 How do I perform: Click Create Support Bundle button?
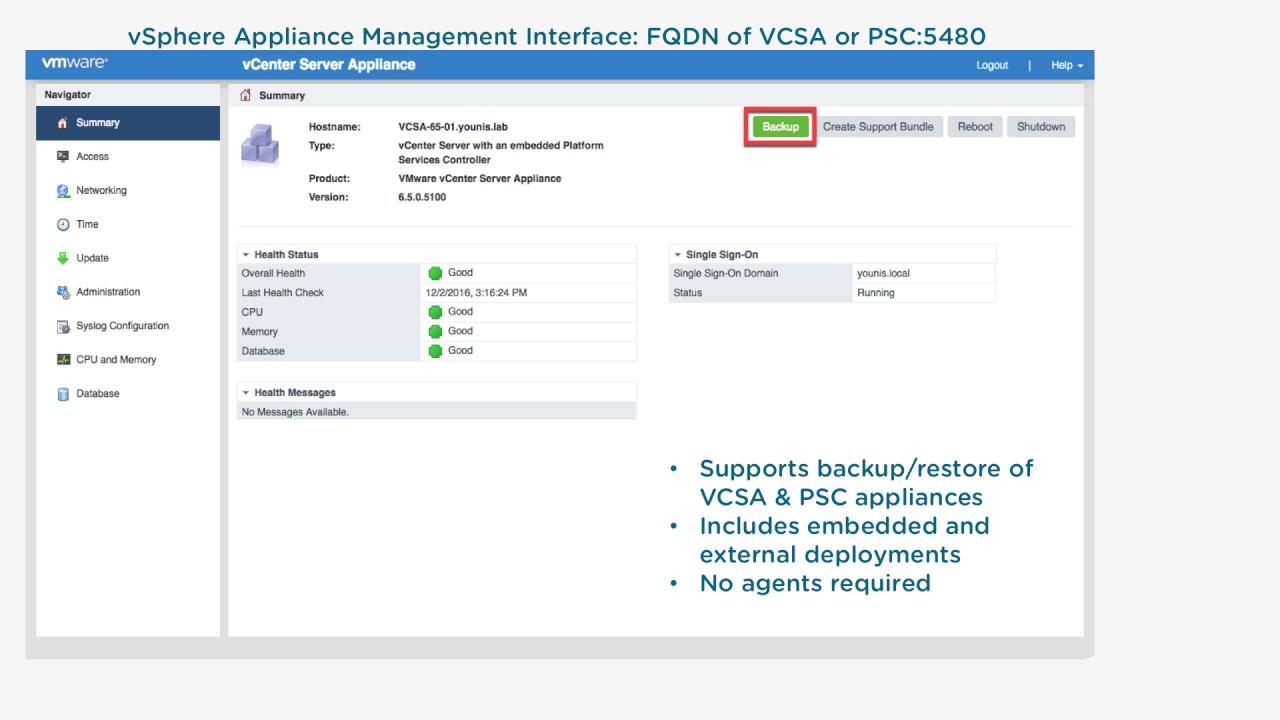(x=877, y=127)
